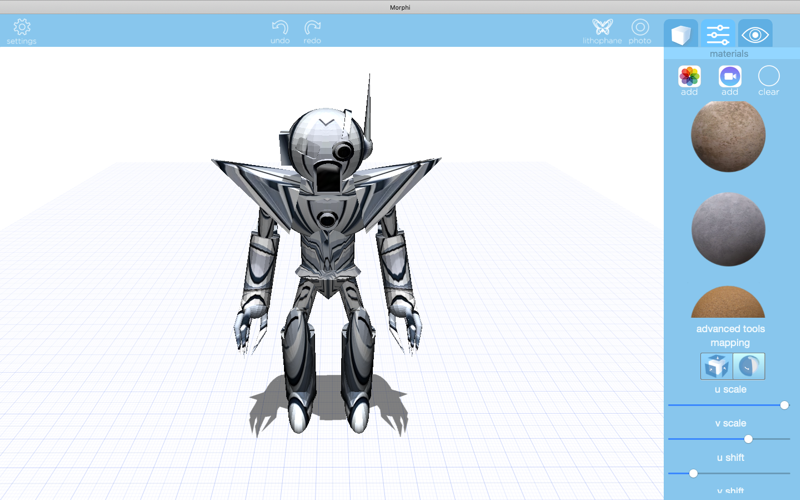Switch to the cube shapes tab

pyautogui.click(x=681, y=34)
